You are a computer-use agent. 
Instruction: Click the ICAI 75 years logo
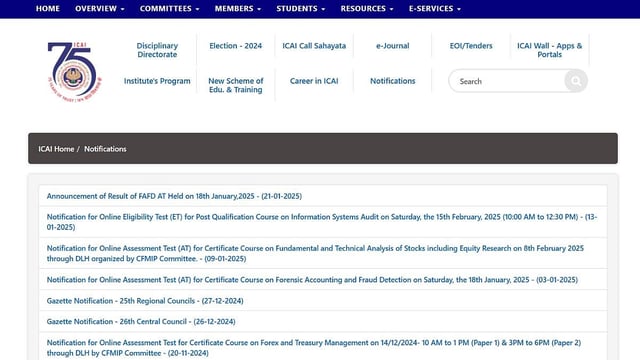[x=75, y=71]
